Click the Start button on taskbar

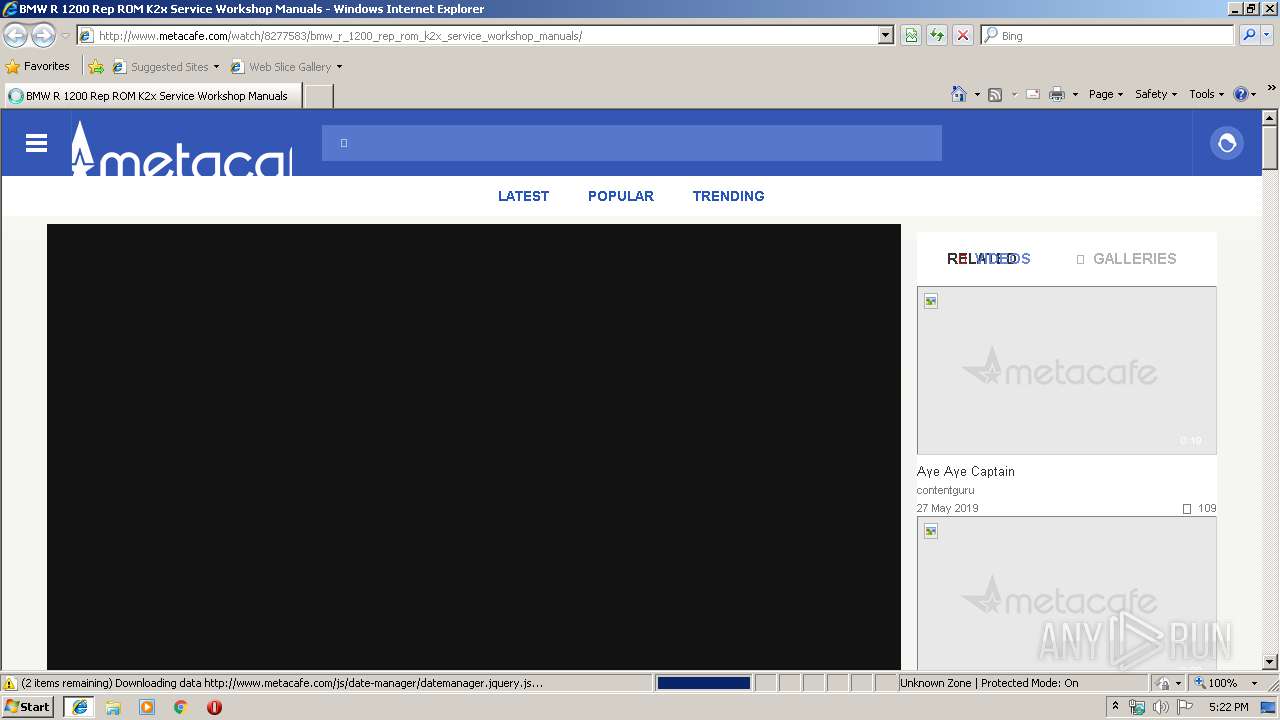click(x=28, y=707)
